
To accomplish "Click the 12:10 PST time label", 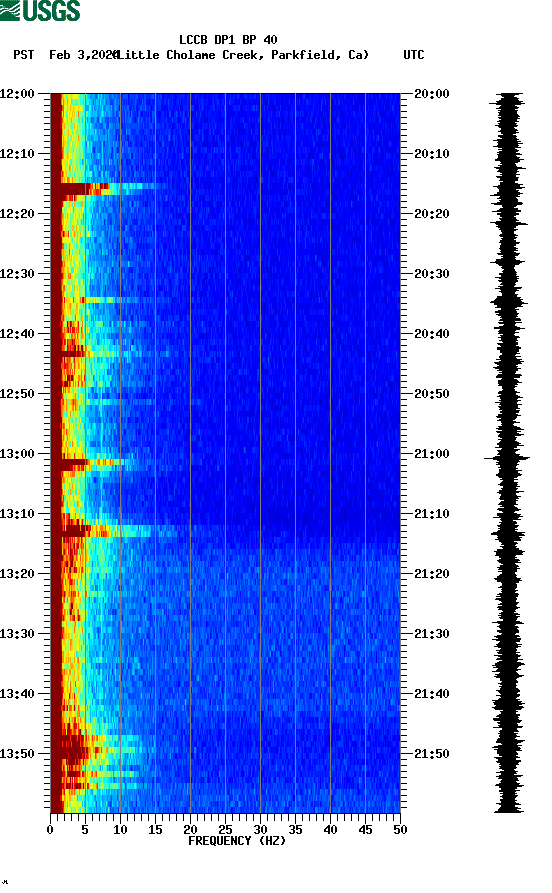I will pos(17,154).
